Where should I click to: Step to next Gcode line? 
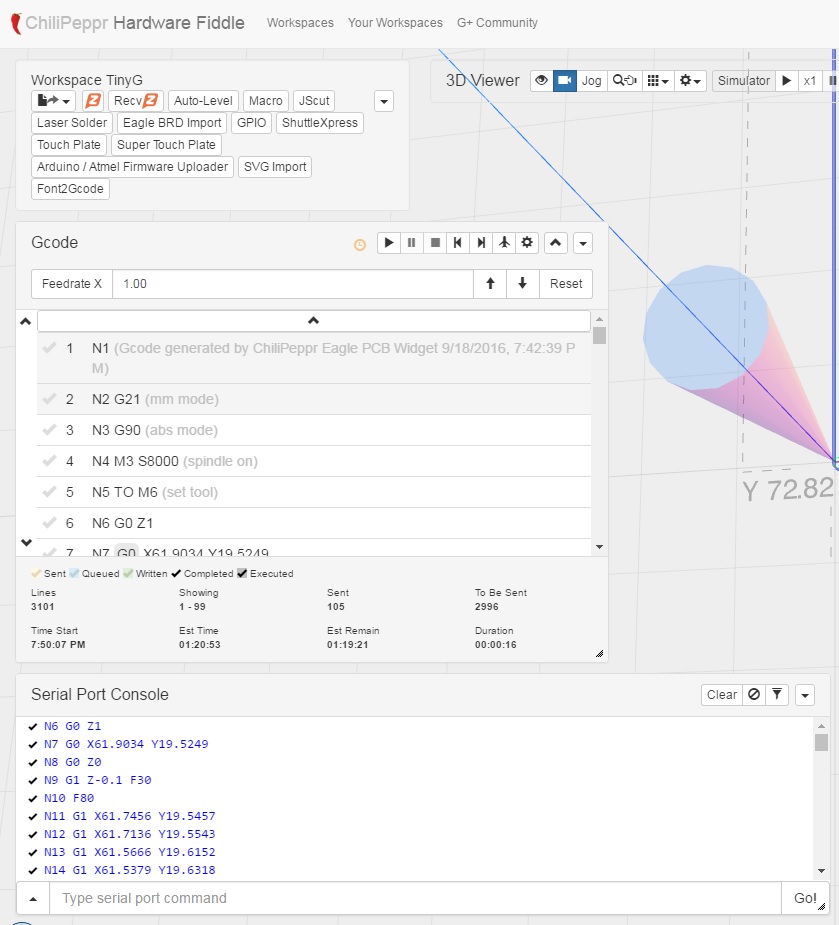click(x=481, y=242)
